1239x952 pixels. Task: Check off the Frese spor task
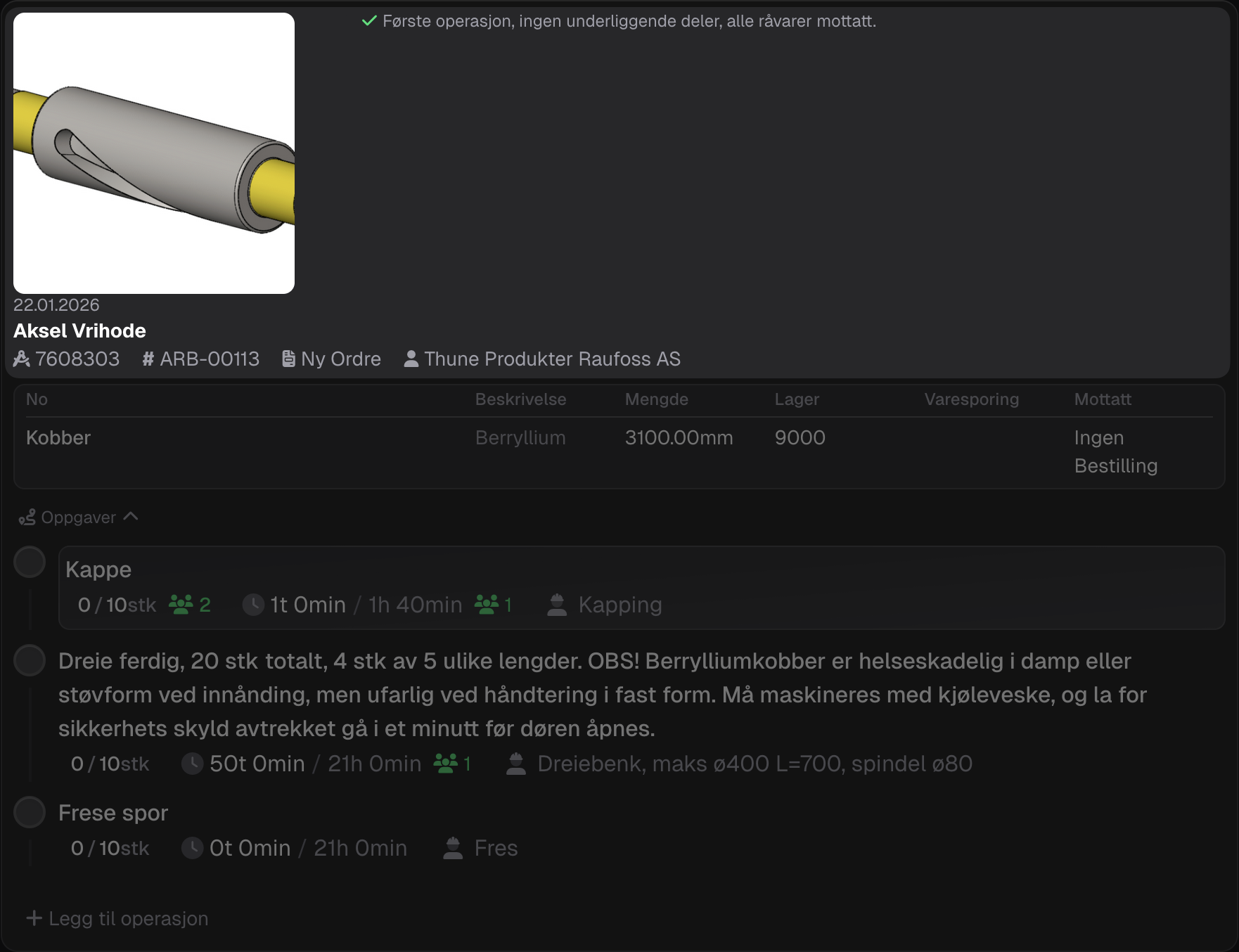pyautogui.click(x=30, y=813)
